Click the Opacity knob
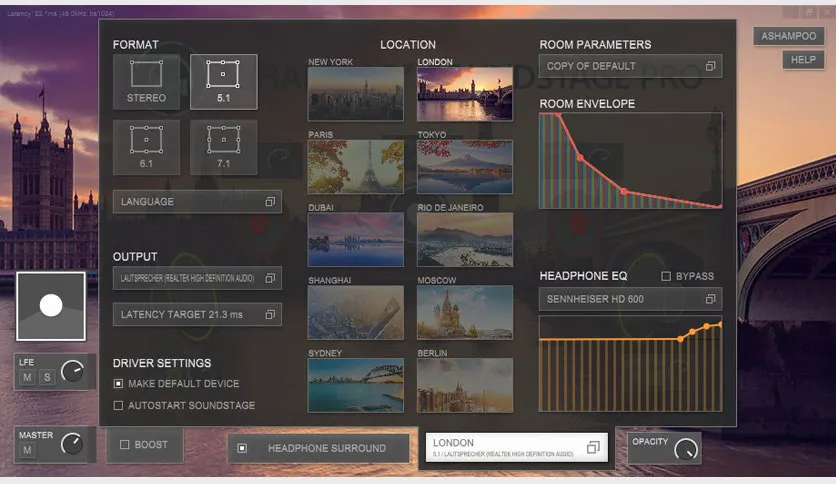The width and height of the screenshot is (836, 484). [x=686, y=449]
